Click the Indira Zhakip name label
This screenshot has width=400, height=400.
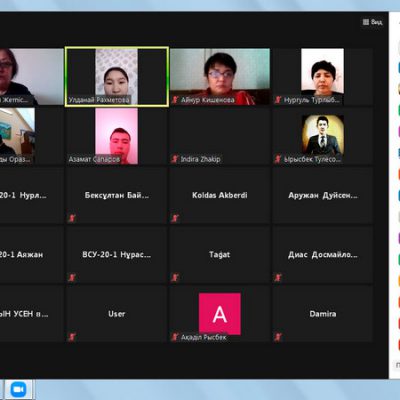200,159
